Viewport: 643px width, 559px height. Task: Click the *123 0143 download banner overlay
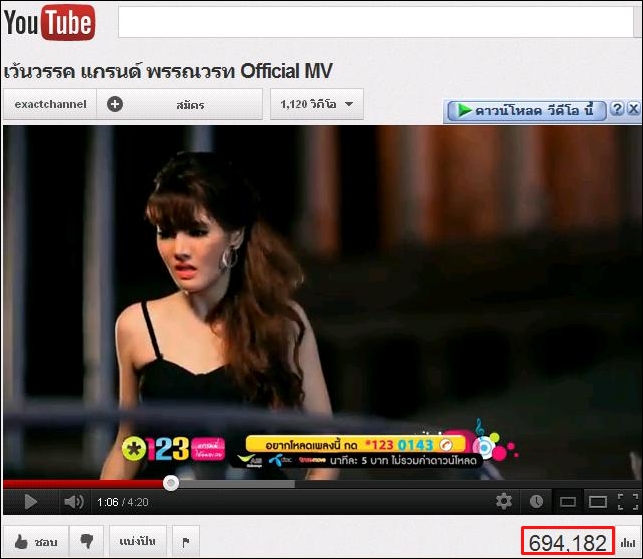pos(355,445)
